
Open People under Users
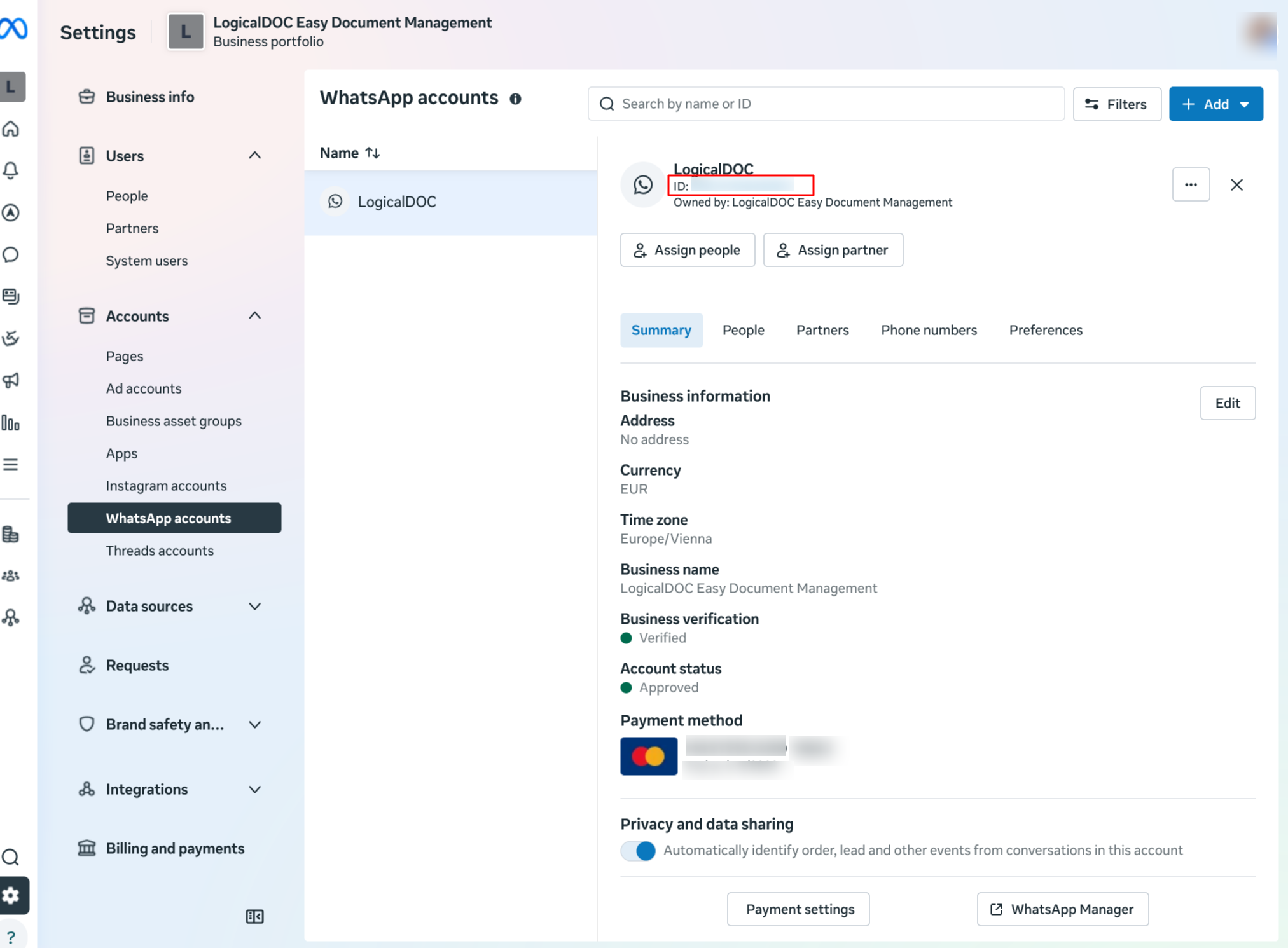(x=127, y=196)
